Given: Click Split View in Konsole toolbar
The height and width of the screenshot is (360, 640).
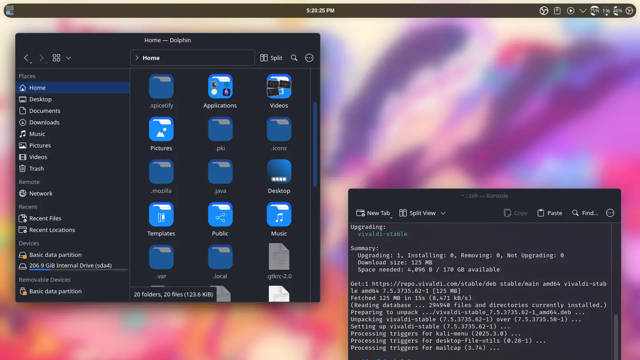Looking at the screenshot, I should [418, 213].
